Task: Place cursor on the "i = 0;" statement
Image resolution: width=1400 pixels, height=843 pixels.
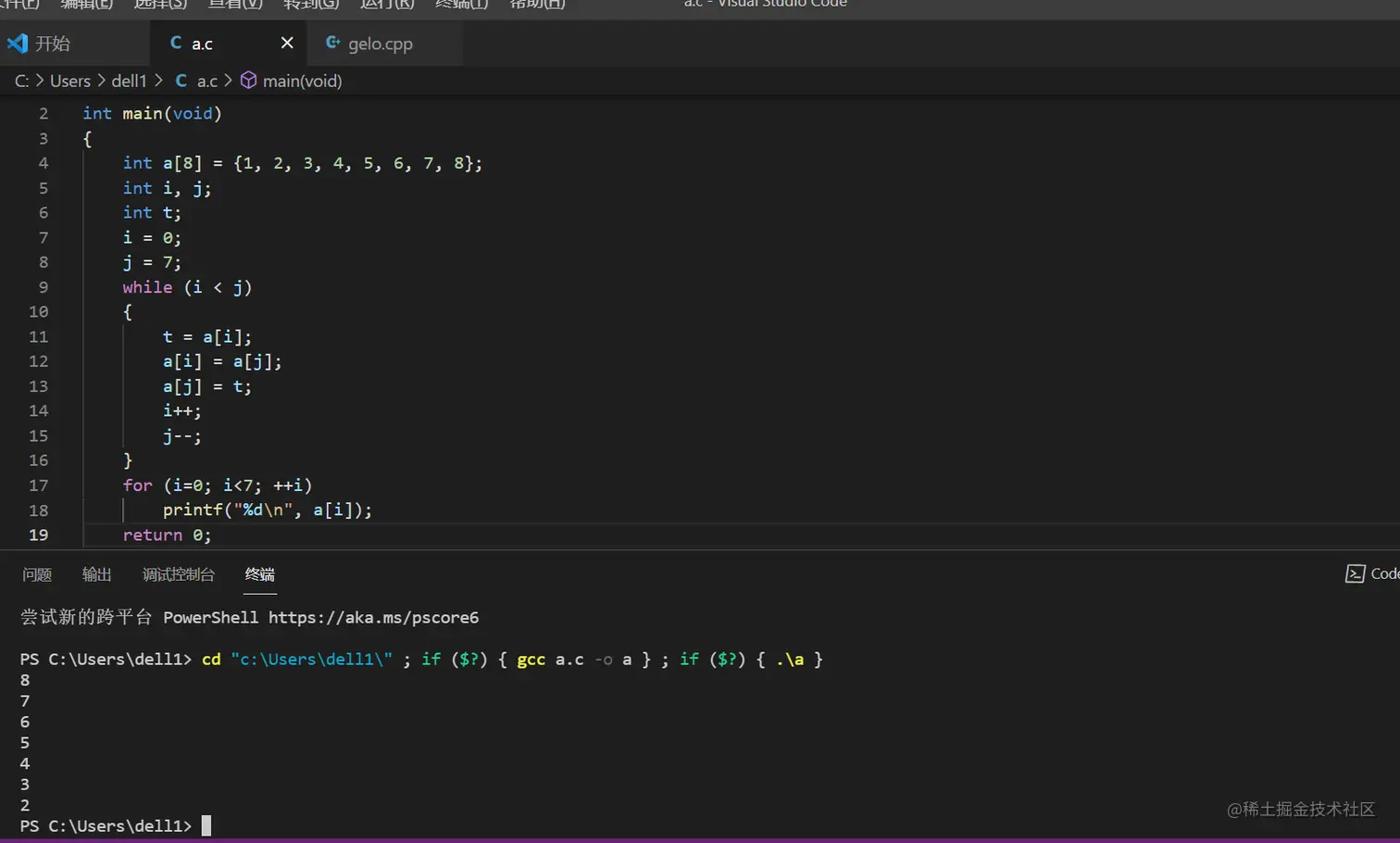Action: coord(153,238)
